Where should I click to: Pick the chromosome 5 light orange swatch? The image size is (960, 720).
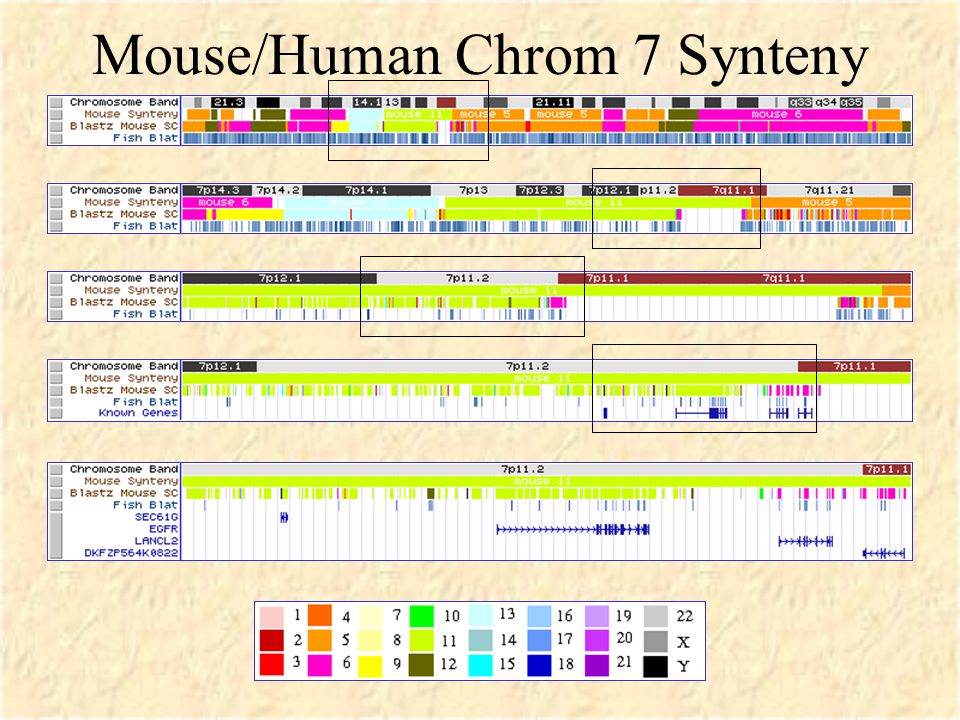point(319,640)
